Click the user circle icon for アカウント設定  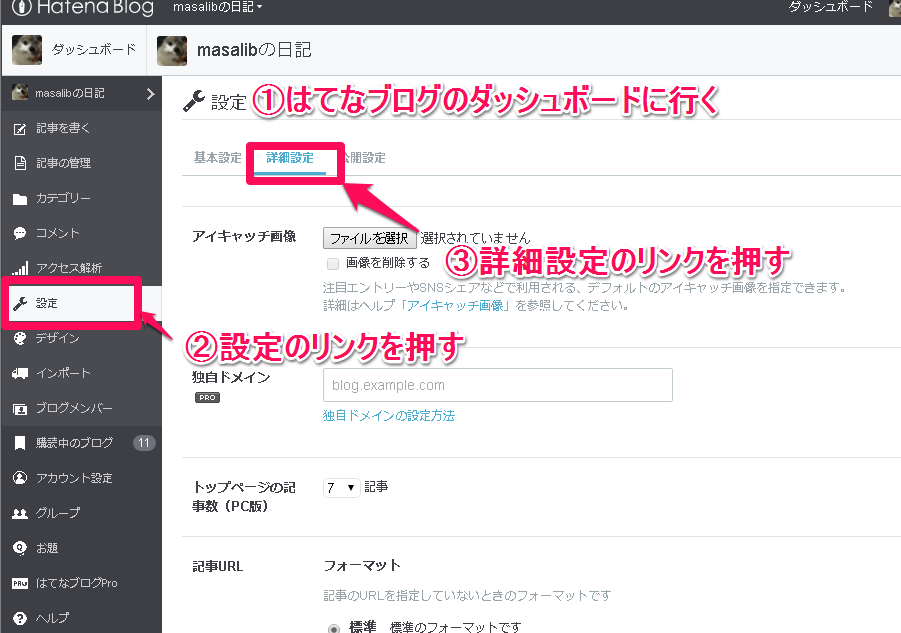click(x=20, y=478)
